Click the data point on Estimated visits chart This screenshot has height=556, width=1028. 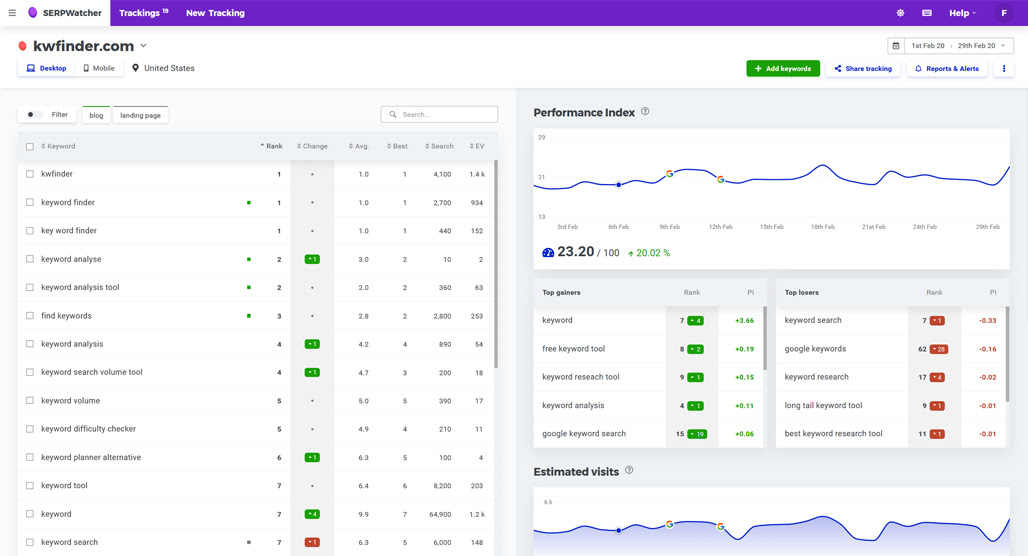click(618, 530)
